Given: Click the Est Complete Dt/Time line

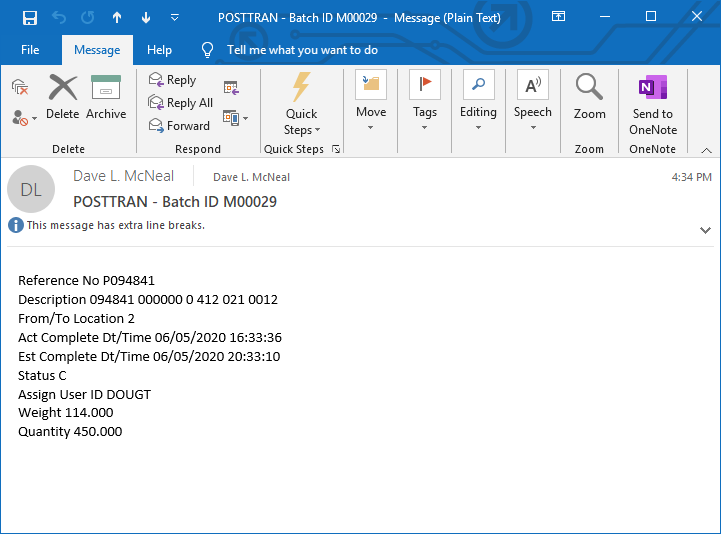Looking at the screenshot, I should 149,356.
